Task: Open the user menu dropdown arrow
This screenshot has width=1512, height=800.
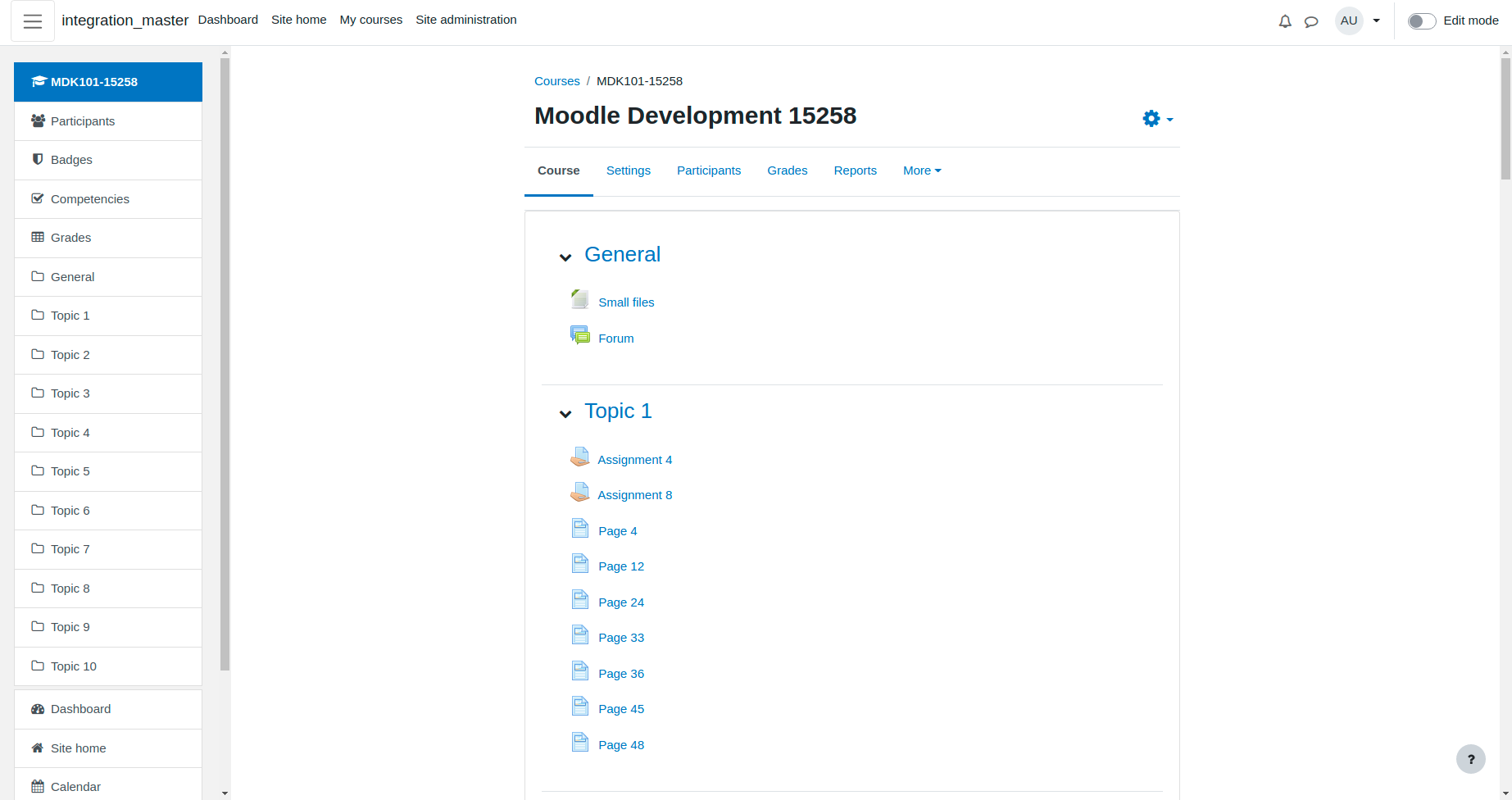Action: coord(1377,21)
